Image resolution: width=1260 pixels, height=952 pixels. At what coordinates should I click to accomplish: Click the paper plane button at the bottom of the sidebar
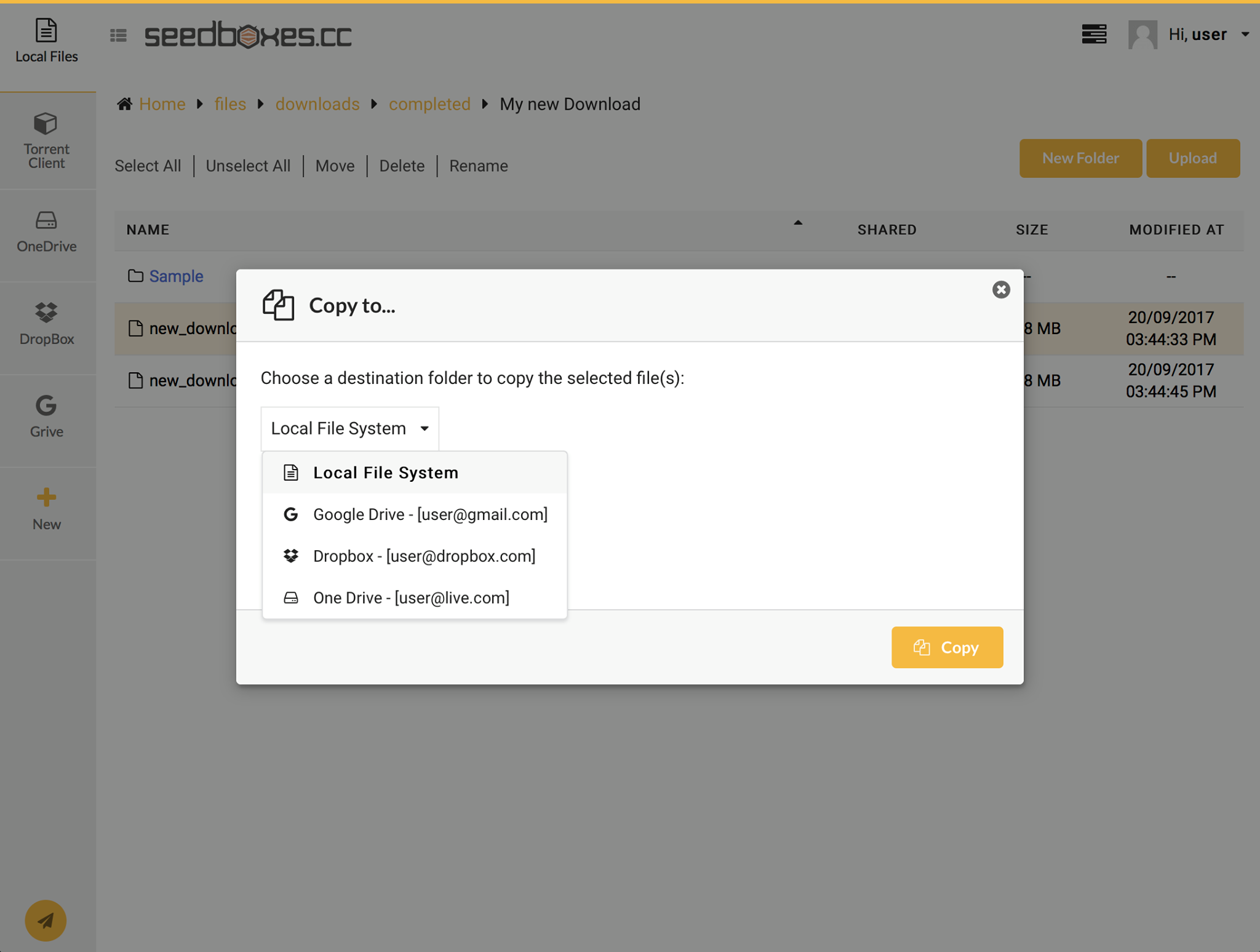coord(46,920)
